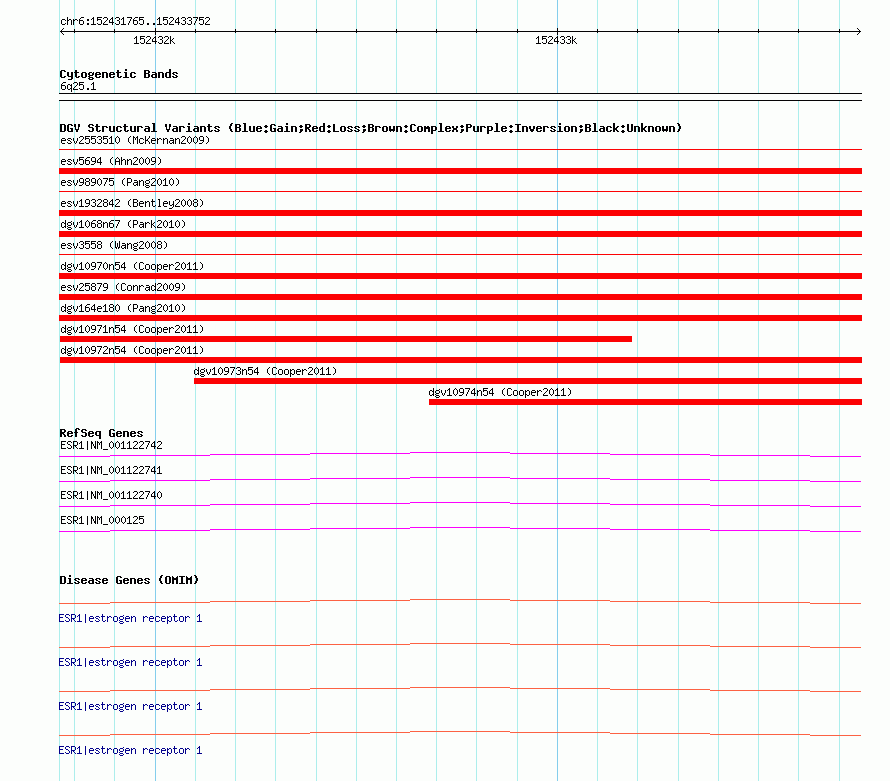890x781 pixels.
Task: Open the first ESR1|estrogen receptor 1 link
Action: [130, 618]
